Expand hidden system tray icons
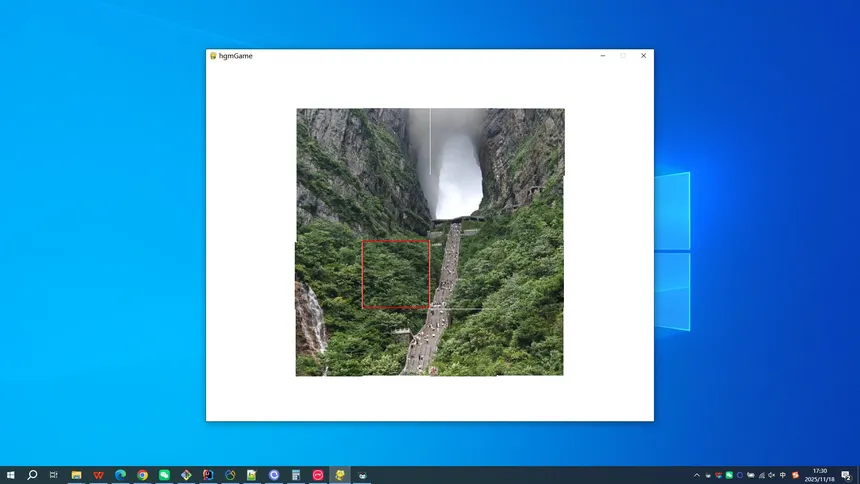The height and width of the screenshot is (484, 860). pyautogui.click(x=697, y=475)
